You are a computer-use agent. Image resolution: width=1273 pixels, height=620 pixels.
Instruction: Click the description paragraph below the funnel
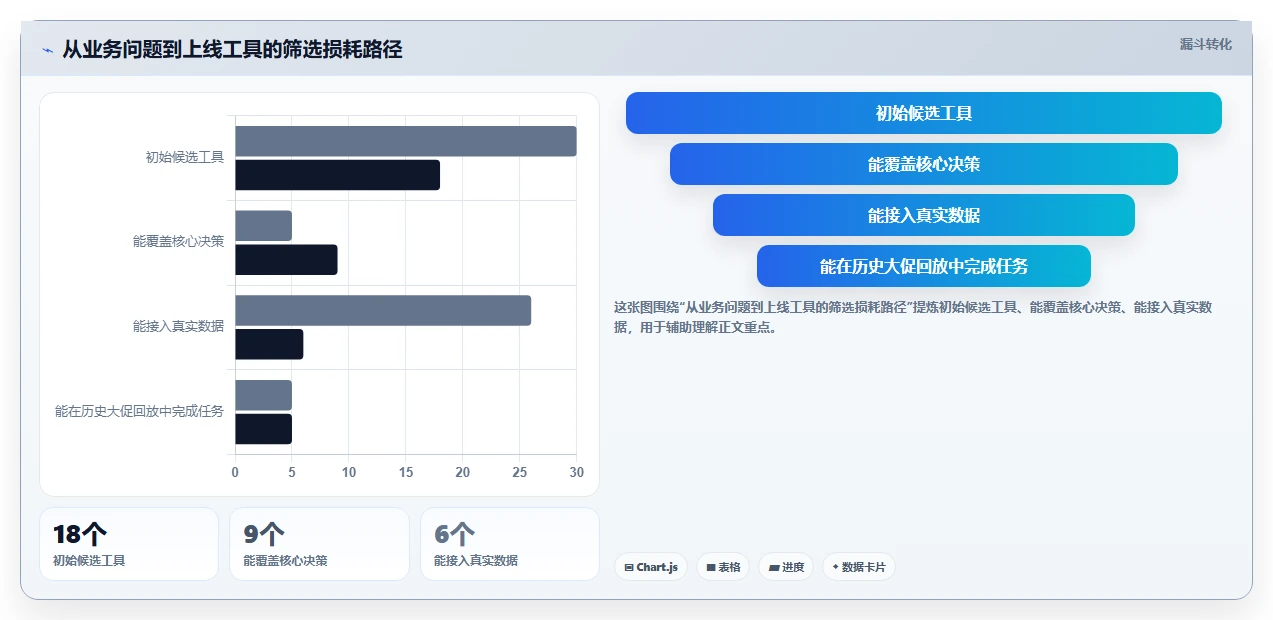[913, 317]
